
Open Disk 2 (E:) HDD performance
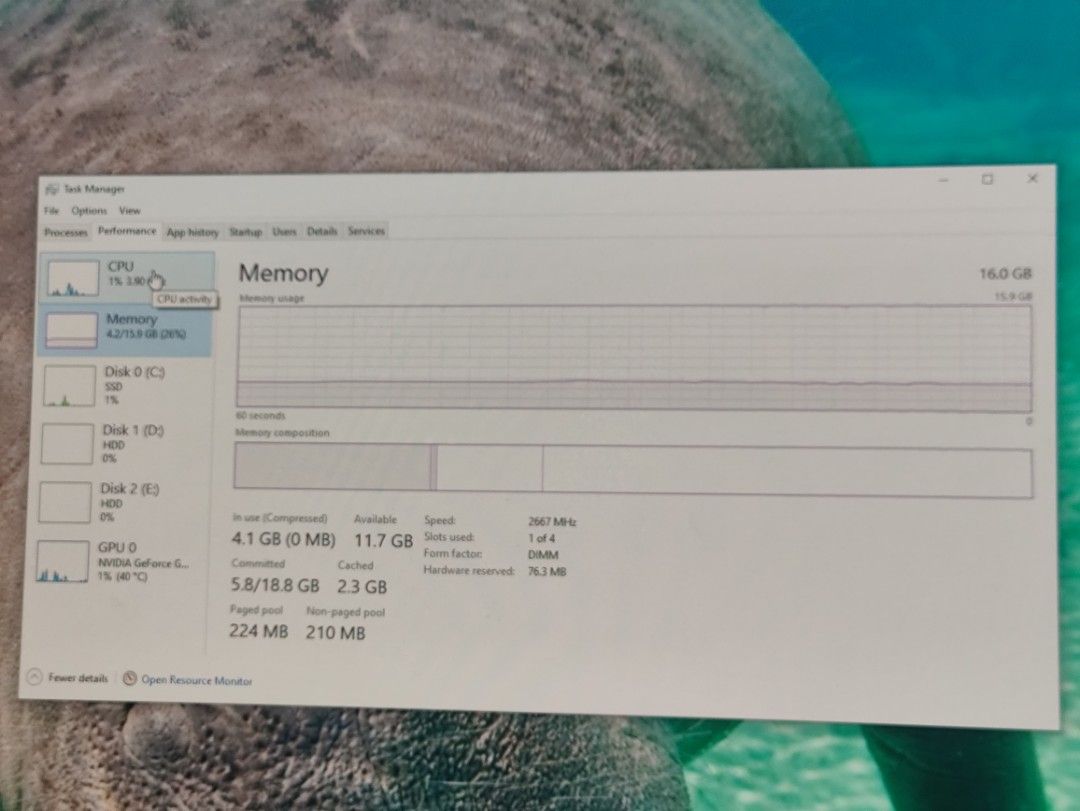point(121,502)
